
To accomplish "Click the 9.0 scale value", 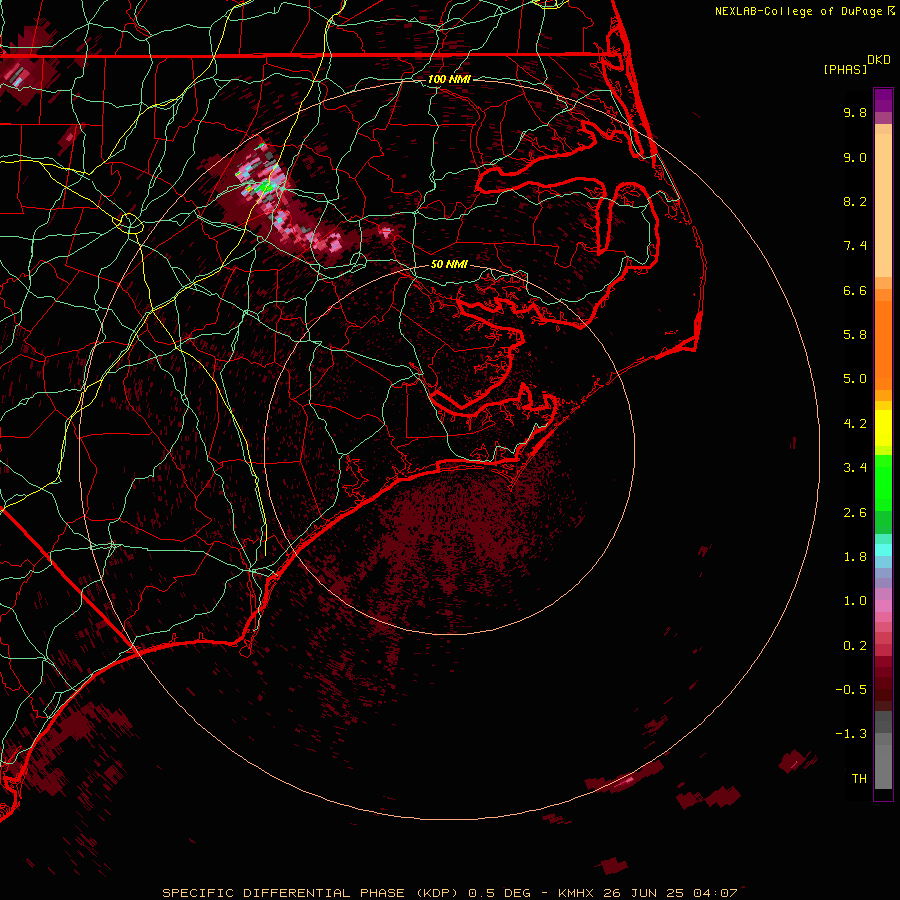I will coord(855,157).
